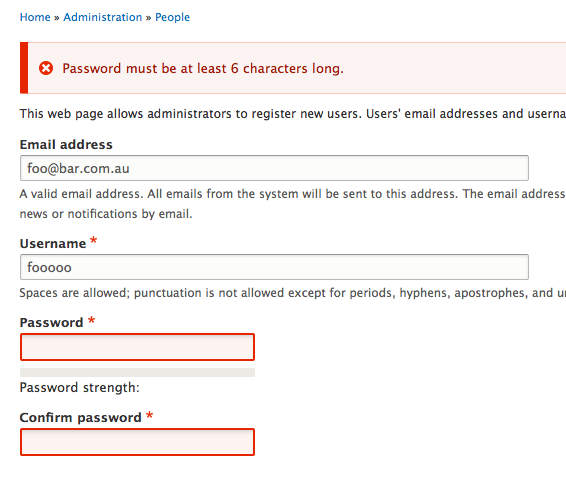Click the email address help description
Viewport: 566px width, 482px height.
(x=293, y=204)
